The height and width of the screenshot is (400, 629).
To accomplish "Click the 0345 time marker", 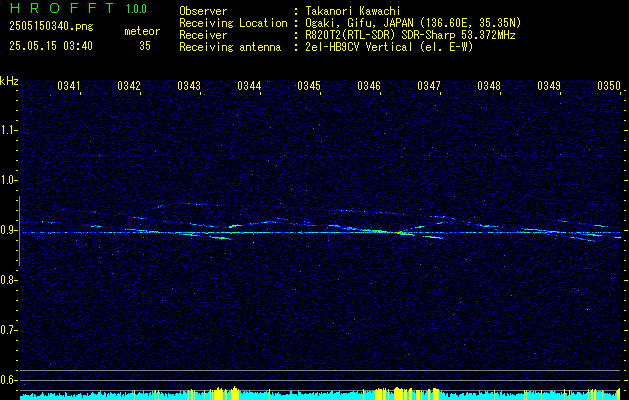I will pyautogui.click(x=309, y=86).
